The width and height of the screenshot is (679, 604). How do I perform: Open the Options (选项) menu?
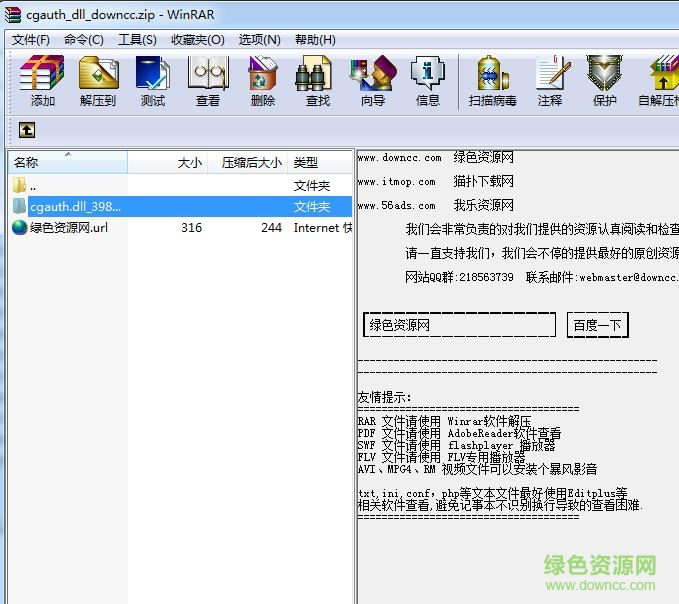(x=259, y=40)
